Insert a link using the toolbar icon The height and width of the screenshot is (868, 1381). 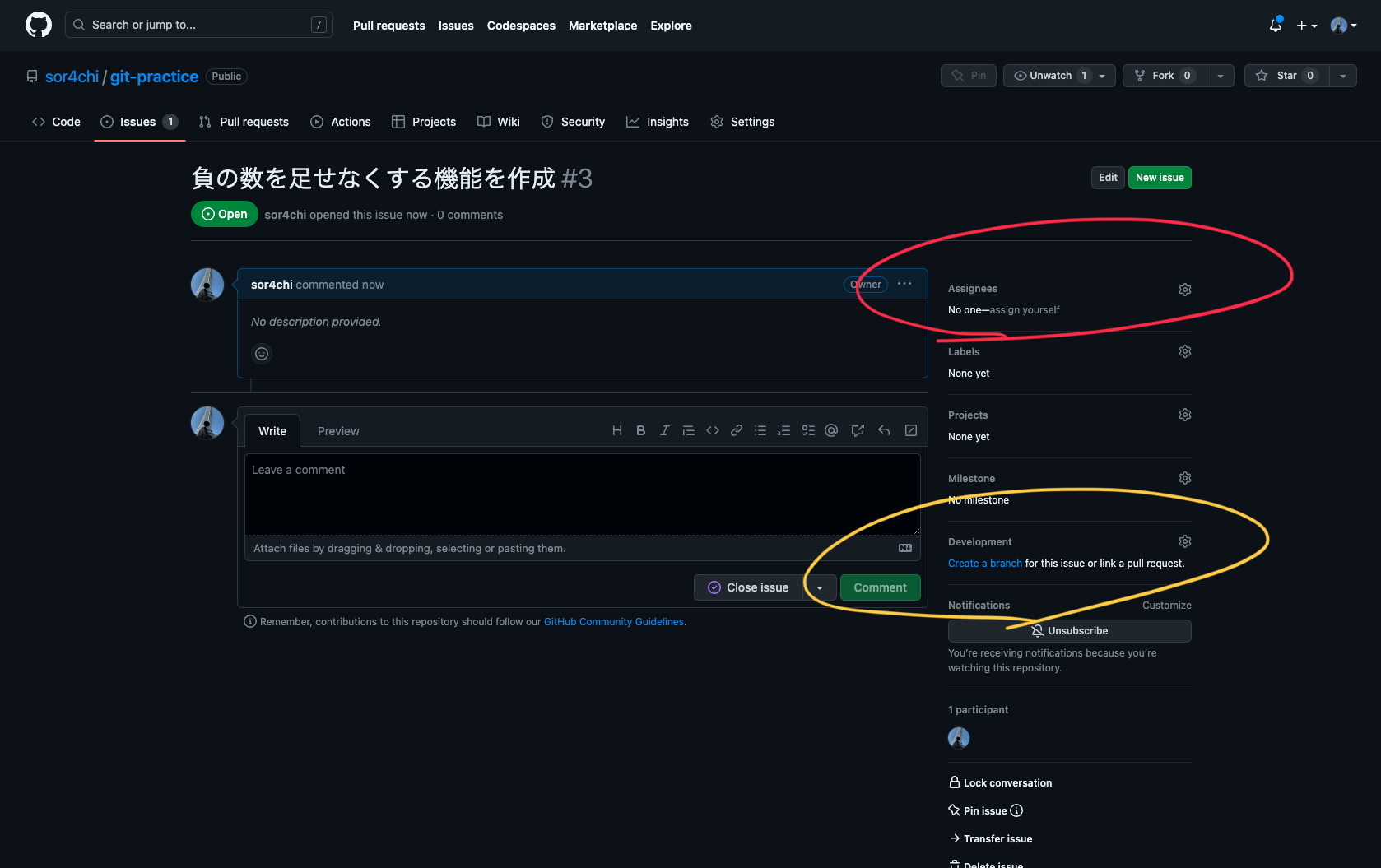coord(737,430)
